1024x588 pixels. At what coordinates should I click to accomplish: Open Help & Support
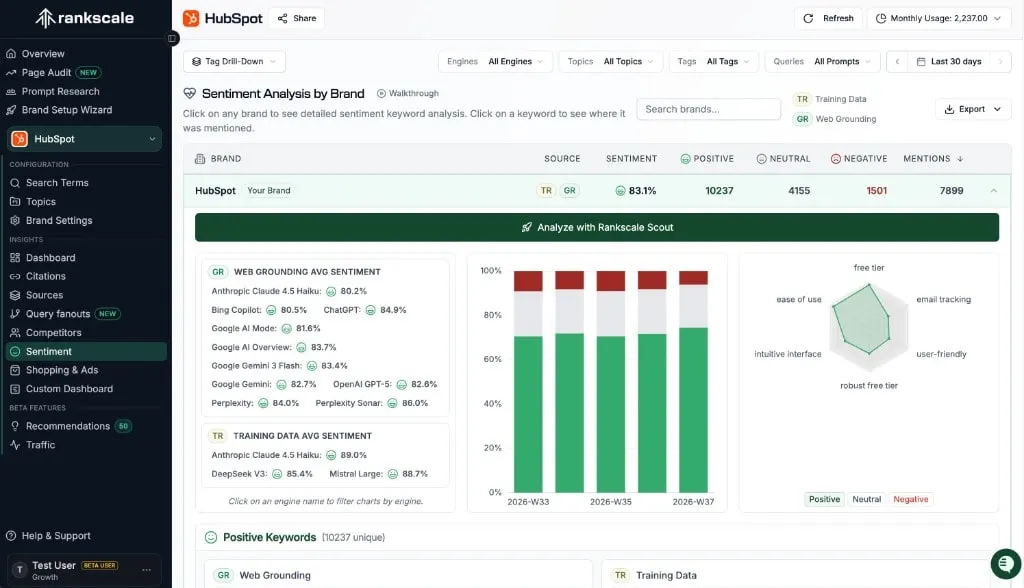(56, 536)
